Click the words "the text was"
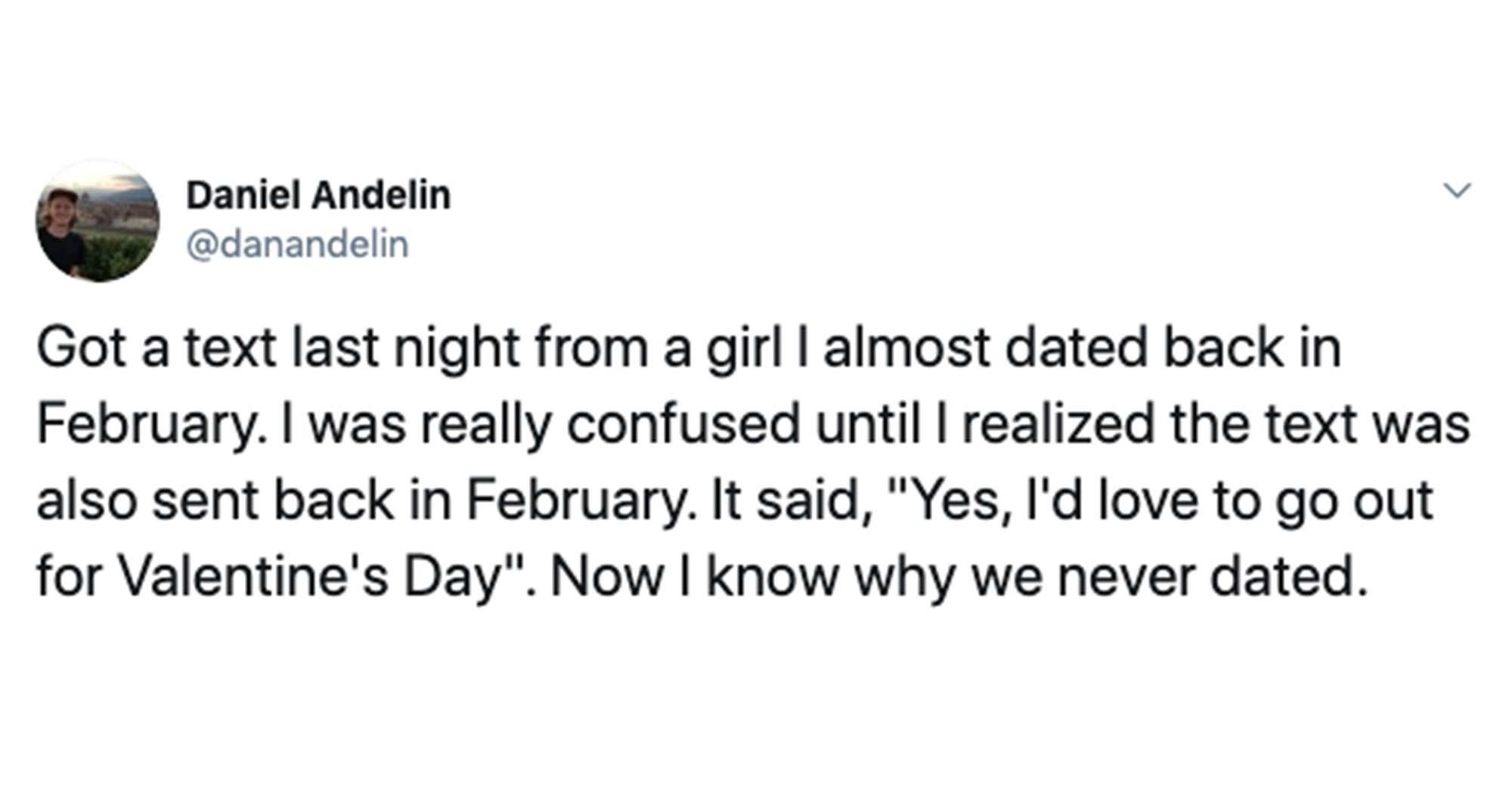 (x=1320, y=425)
